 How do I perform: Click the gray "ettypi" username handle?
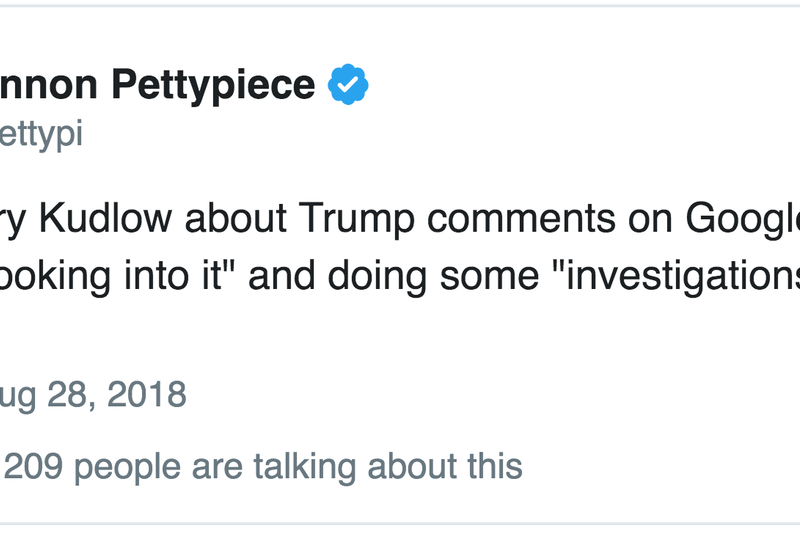[x=41, y=134]
